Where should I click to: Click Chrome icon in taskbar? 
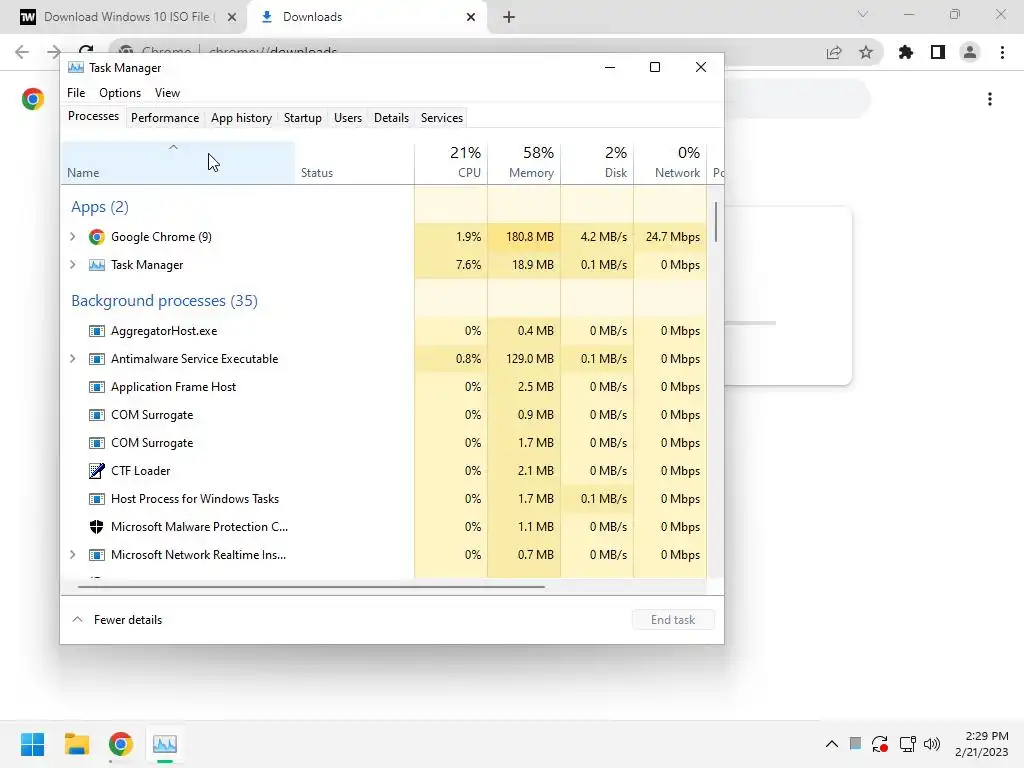(x=120, y=744)
